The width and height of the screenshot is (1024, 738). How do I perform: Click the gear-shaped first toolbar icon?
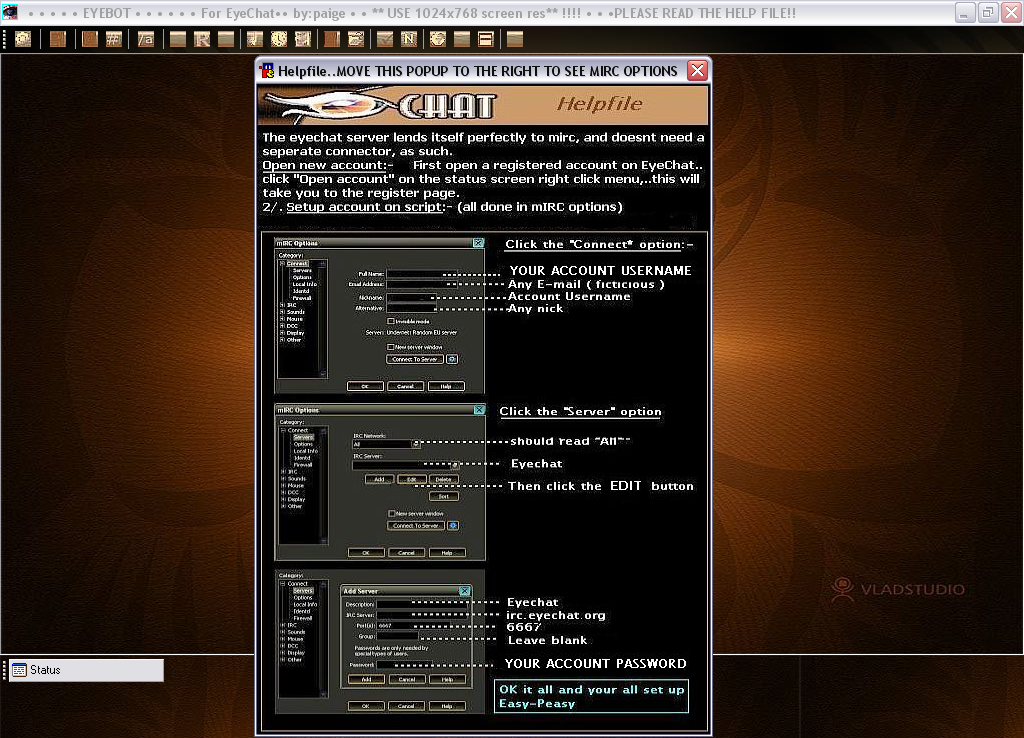pos(23,39)
